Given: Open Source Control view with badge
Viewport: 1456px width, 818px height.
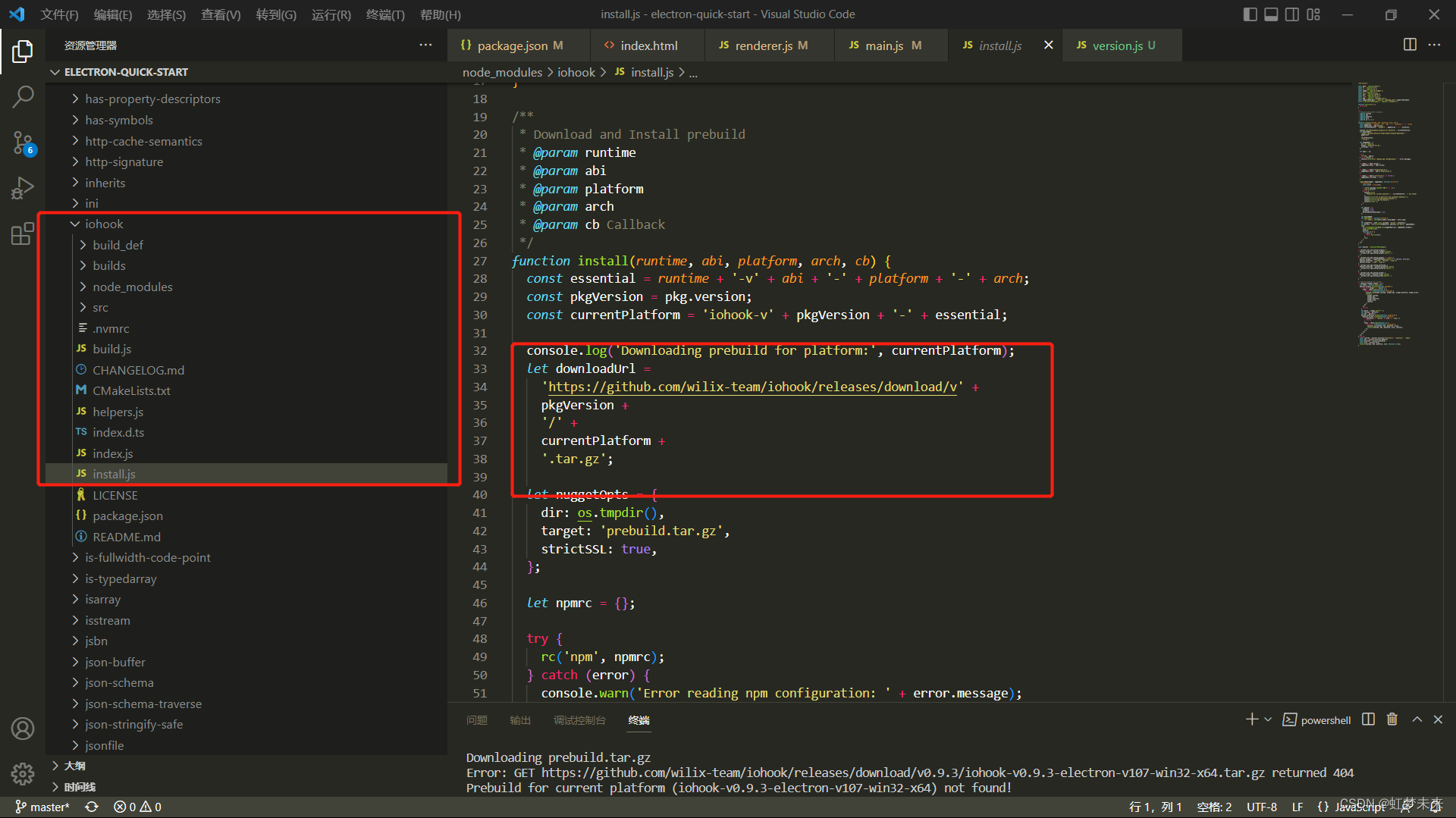Looking at the screenshot, I should click(x=23, y=143).
